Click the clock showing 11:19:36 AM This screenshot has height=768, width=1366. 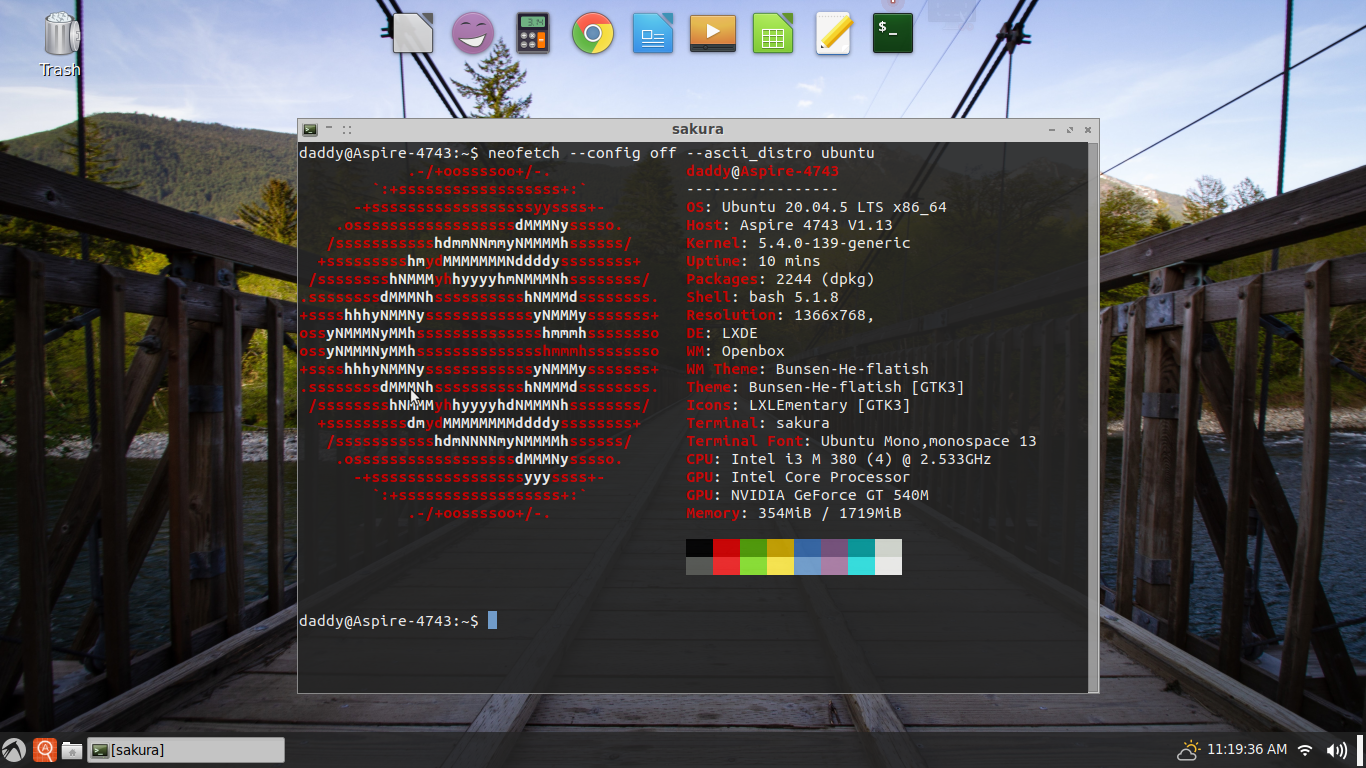click(x=1247, y=750)
